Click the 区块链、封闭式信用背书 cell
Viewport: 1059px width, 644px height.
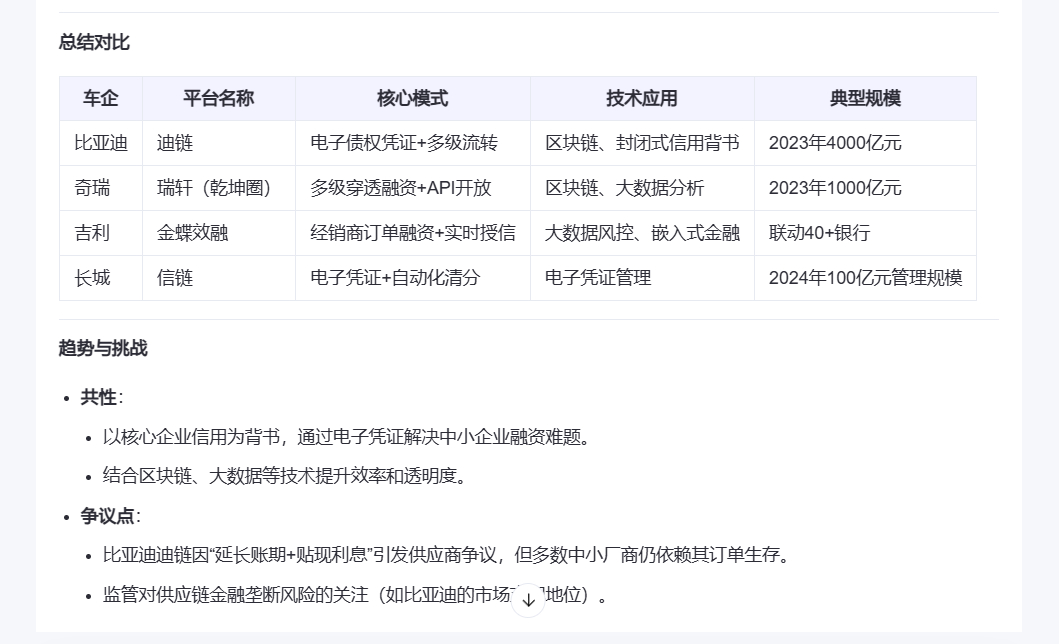[642, 143]
